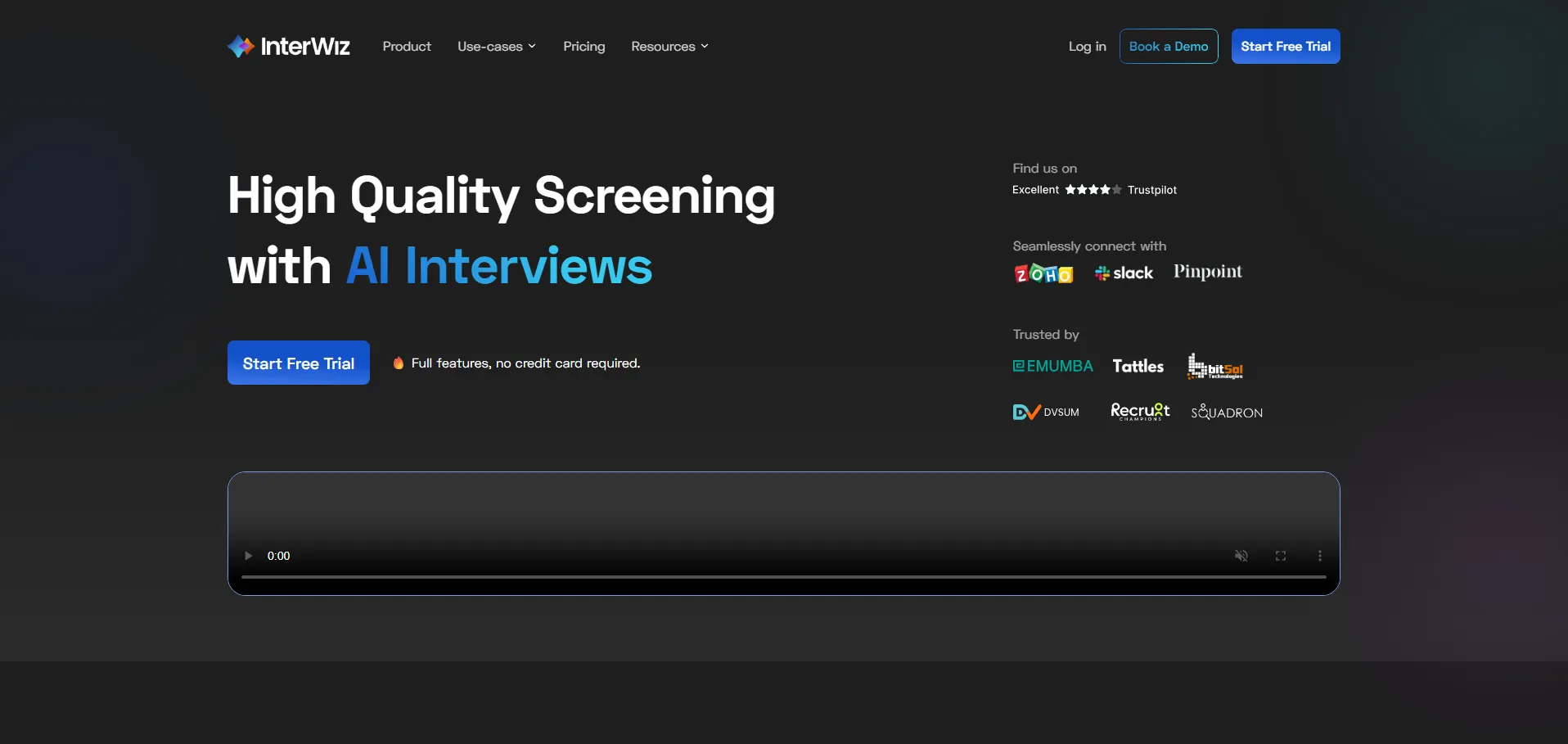Click the Slack logo

[1124, 273]
